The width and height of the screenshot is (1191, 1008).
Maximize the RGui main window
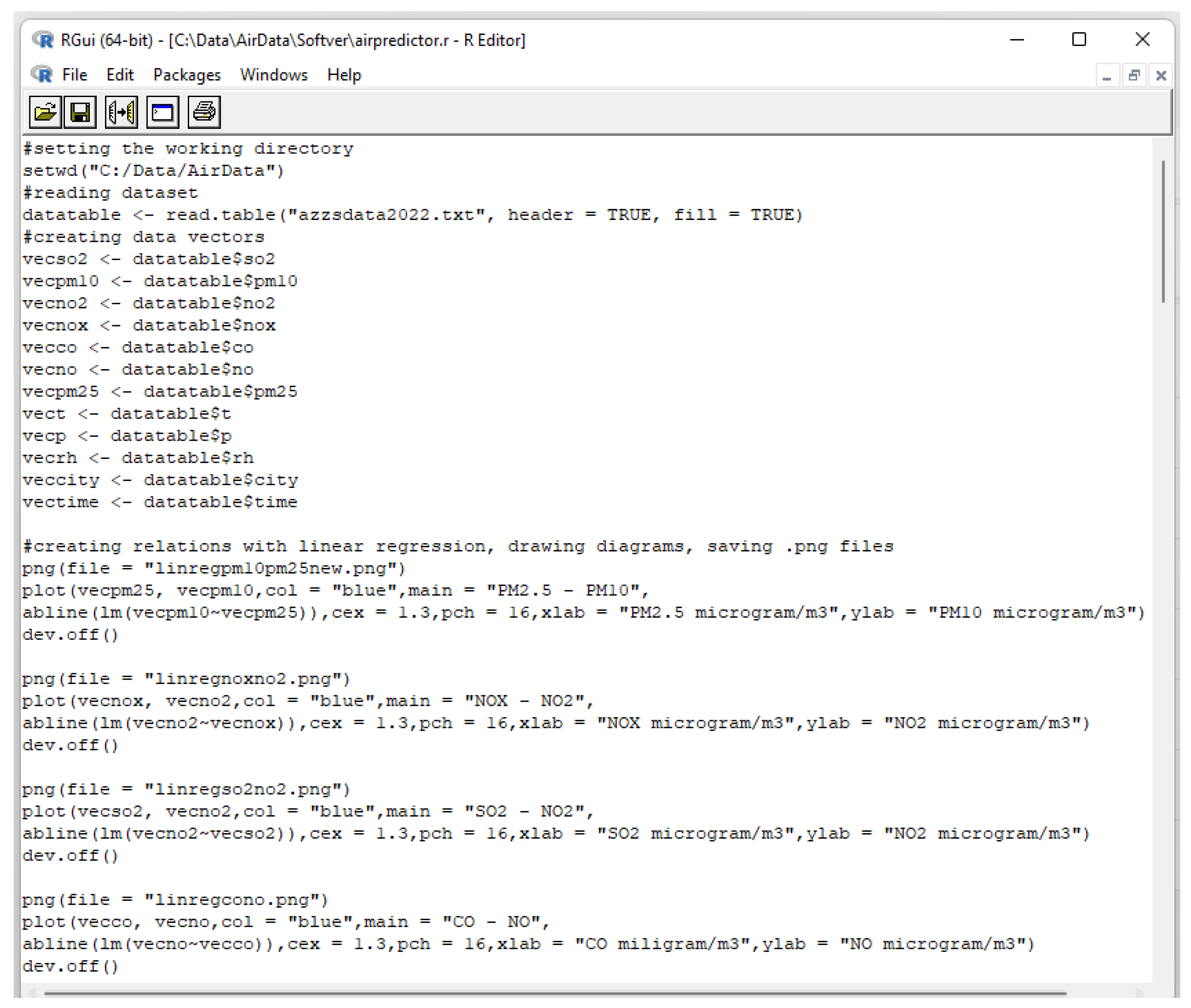1079,40
